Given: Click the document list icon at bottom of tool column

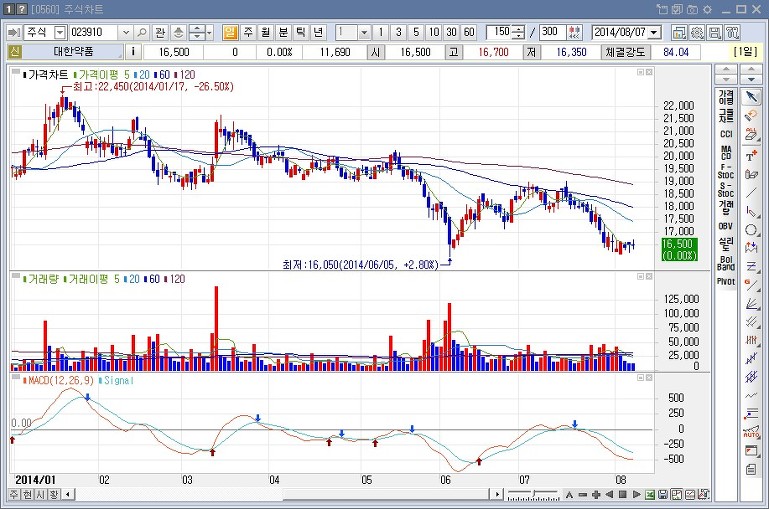Looking at the screenshot, I should tap(751, 469).
